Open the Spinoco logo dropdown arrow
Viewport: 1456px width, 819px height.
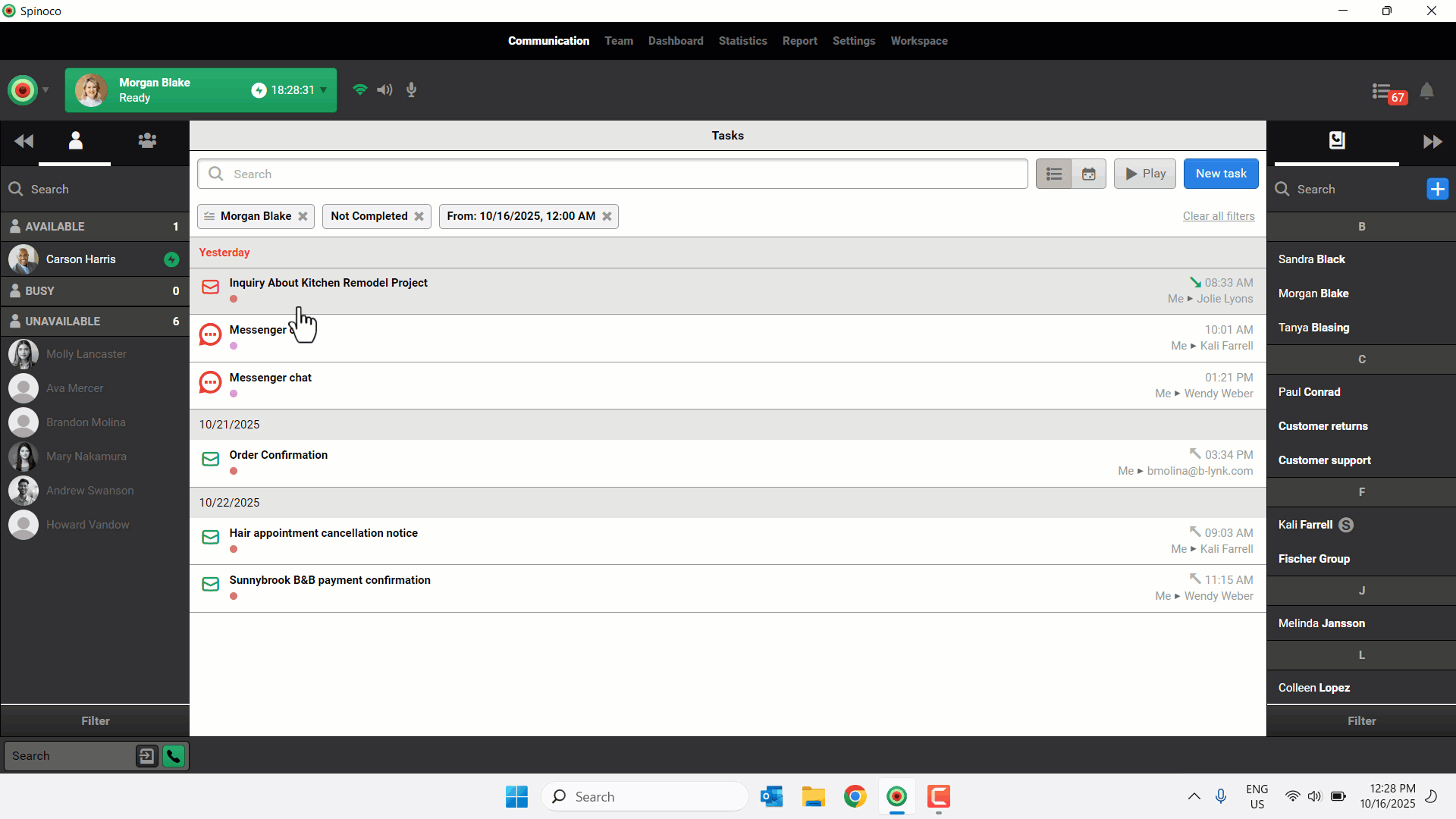coord(45,90)
